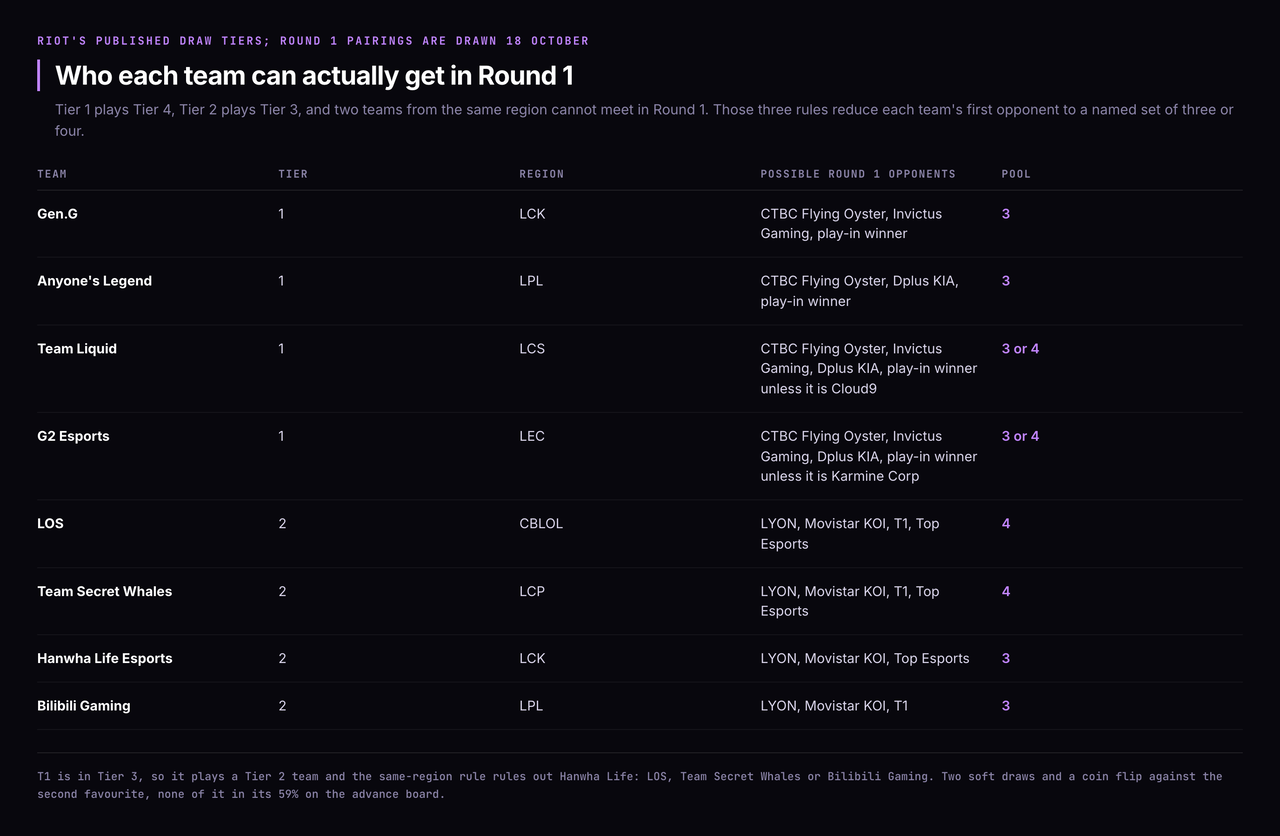Select the Gen.G team name
This screenshot has height=836, width=1280.
tap(57, 214)
